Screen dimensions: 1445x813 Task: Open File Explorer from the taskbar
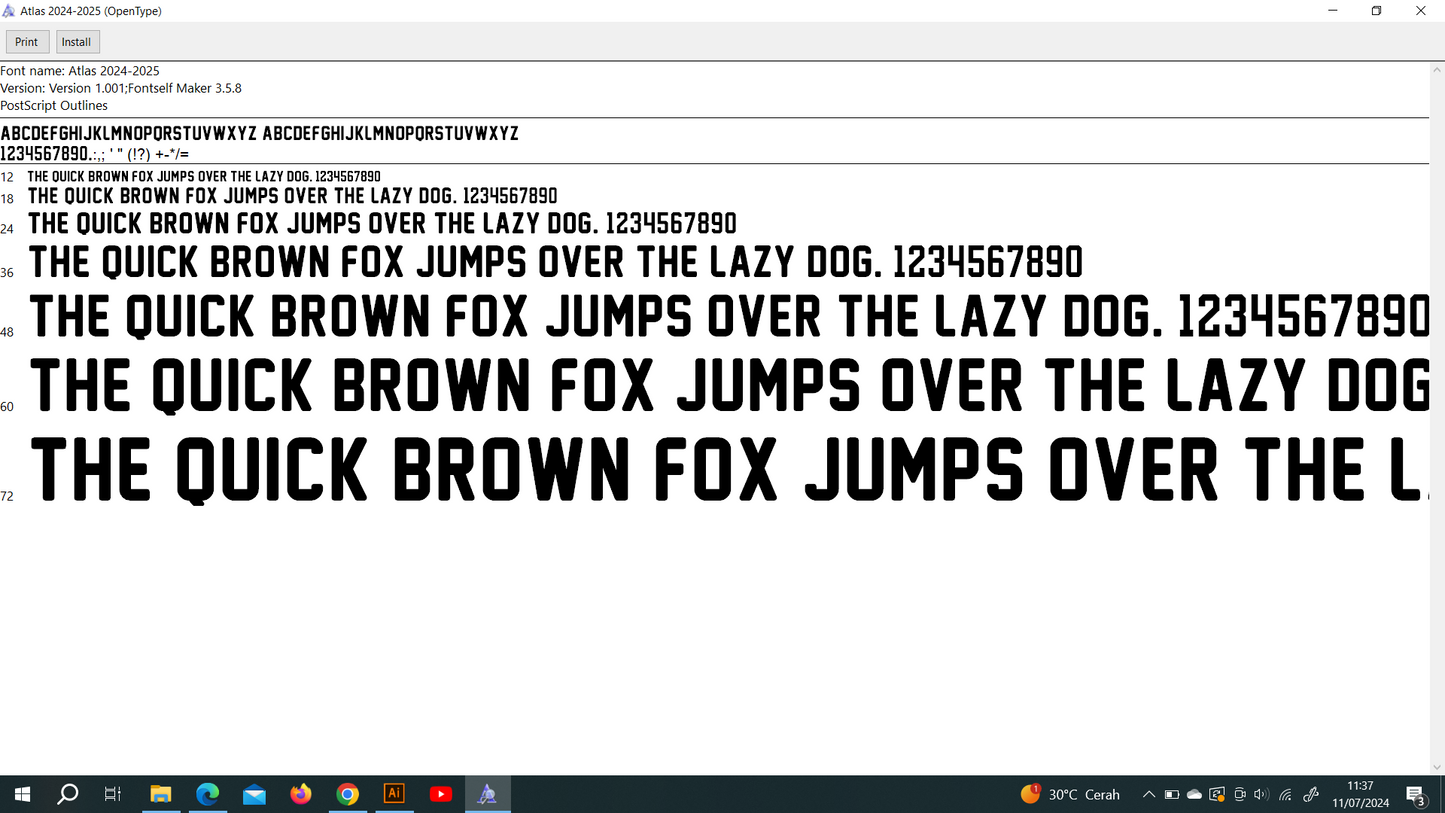[x=161, y=794]
